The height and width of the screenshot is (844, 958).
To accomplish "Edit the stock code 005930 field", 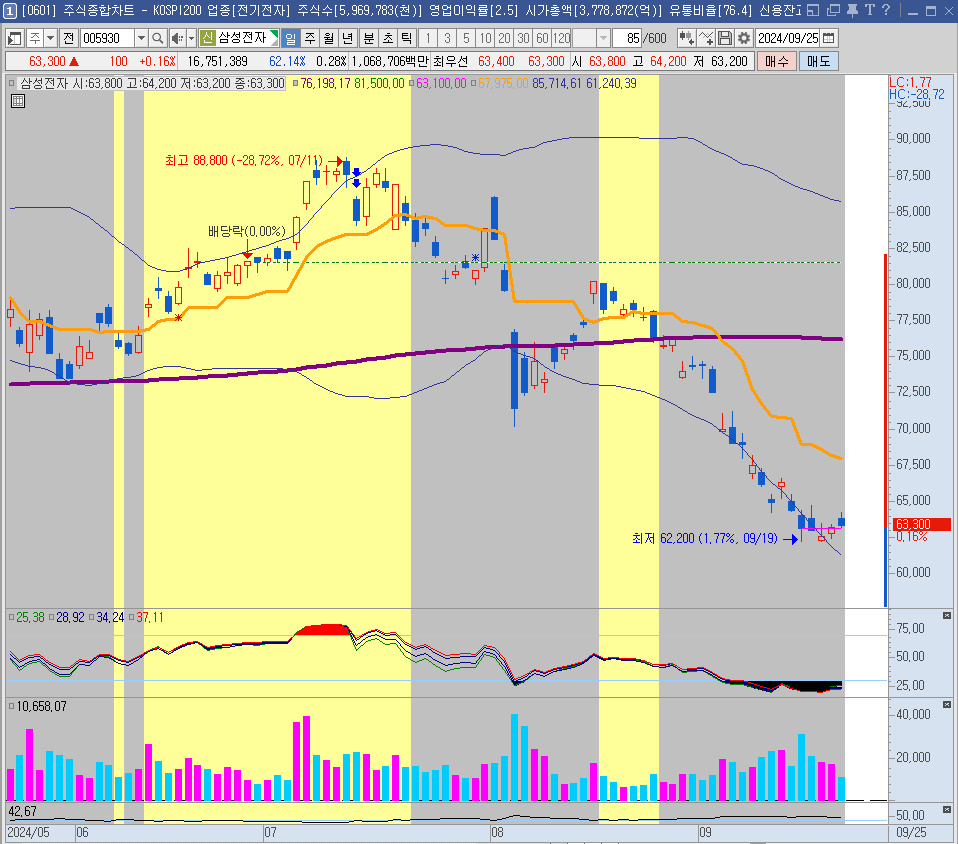I will [106, 39].
